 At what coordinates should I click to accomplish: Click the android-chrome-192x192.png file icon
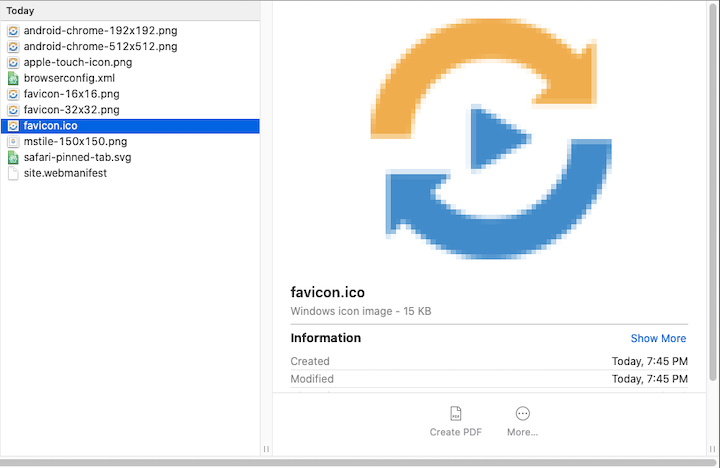(13, 31)
